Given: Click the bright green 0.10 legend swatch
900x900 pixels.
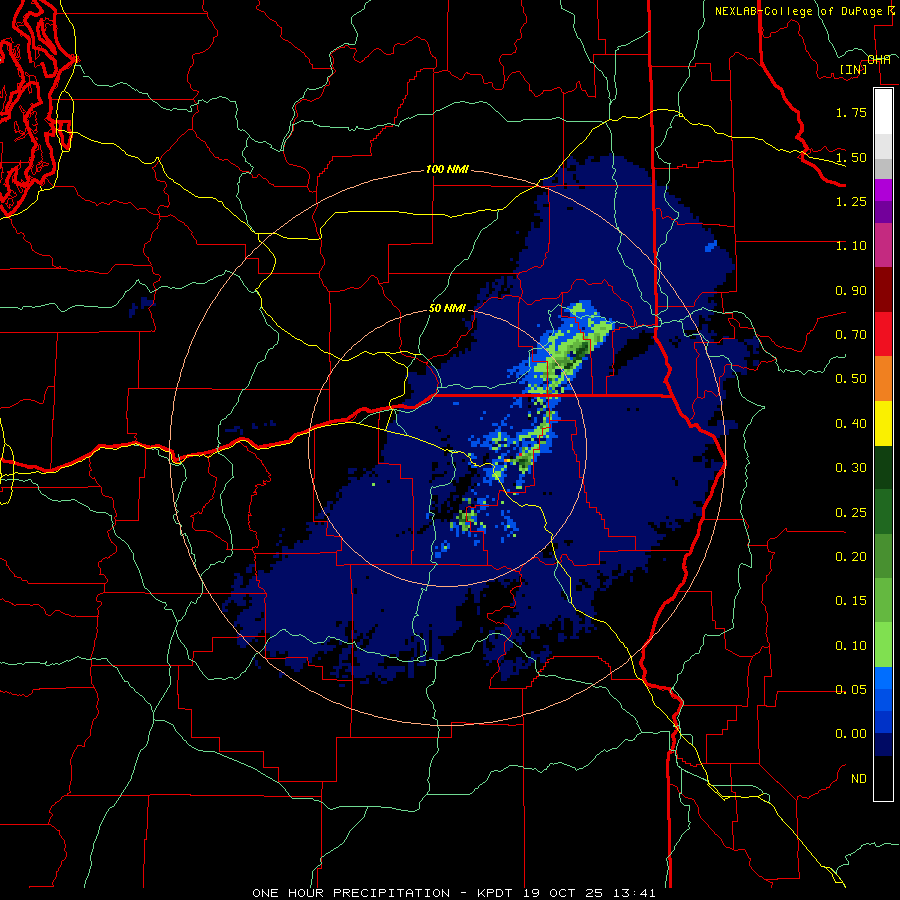Looking at the screenshot, I should pos(883,645).
